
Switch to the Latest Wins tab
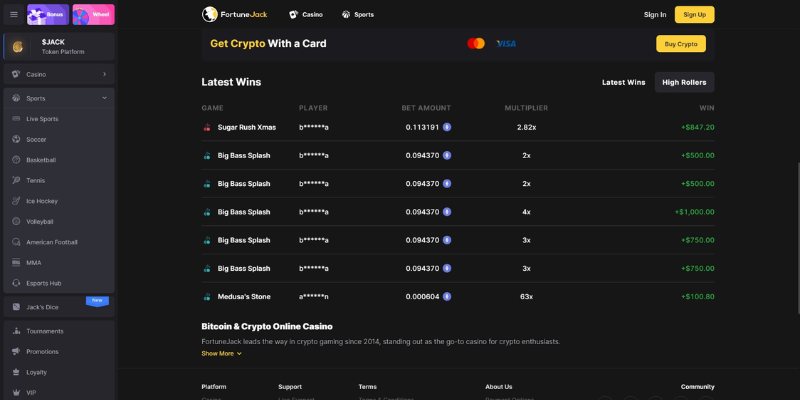(x=623, y=82)
